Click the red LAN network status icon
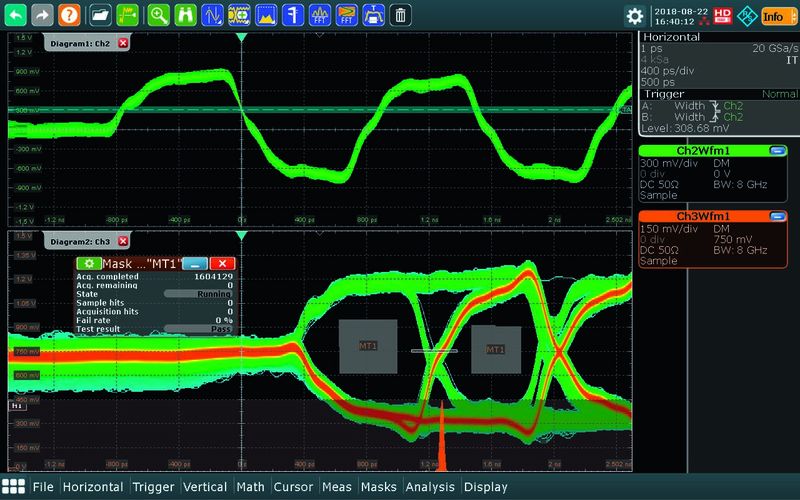Image resolution: width=800 pixels, height=500 pixels. [705, 21]
